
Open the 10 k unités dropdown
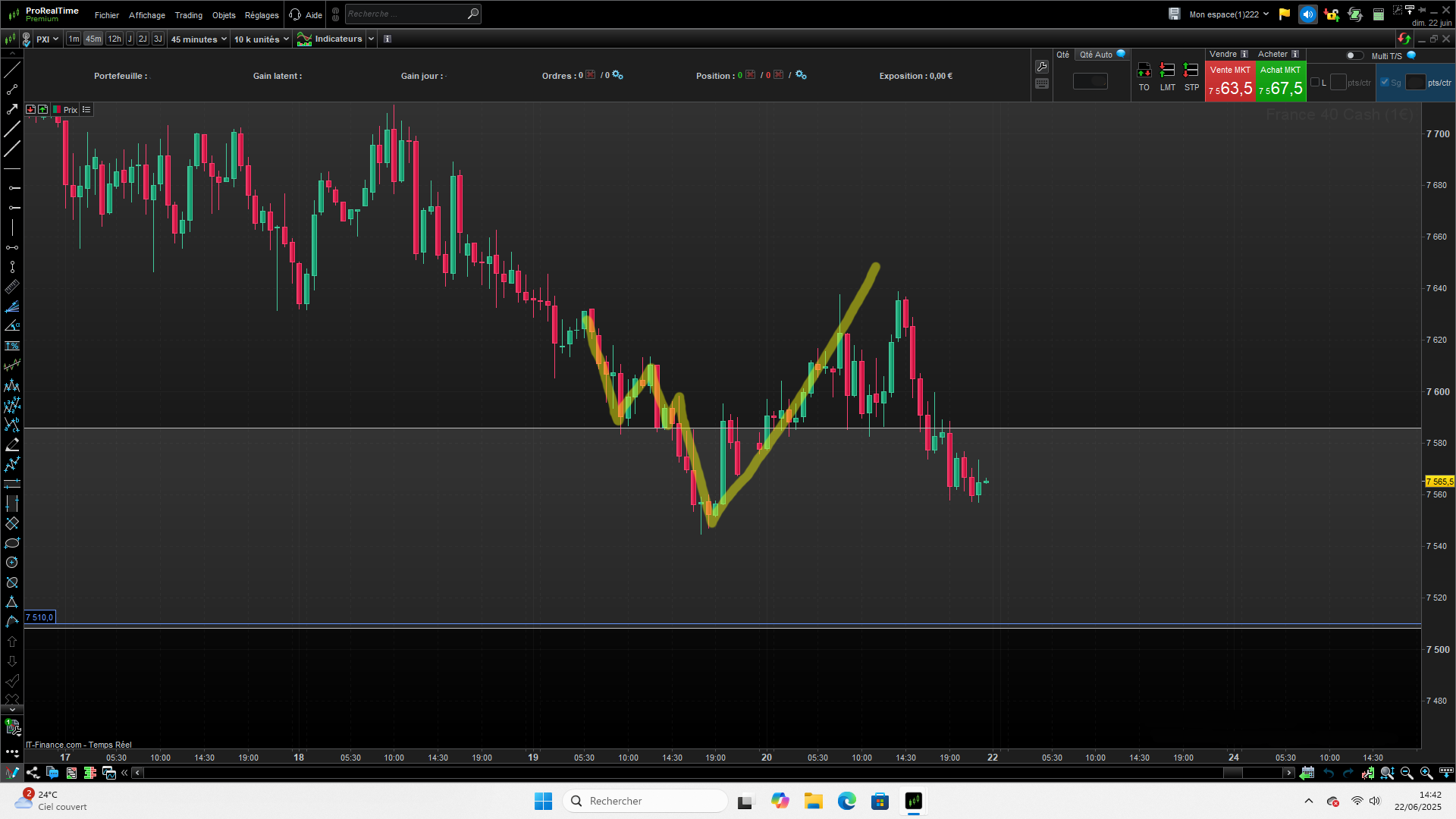coord(261,39)
